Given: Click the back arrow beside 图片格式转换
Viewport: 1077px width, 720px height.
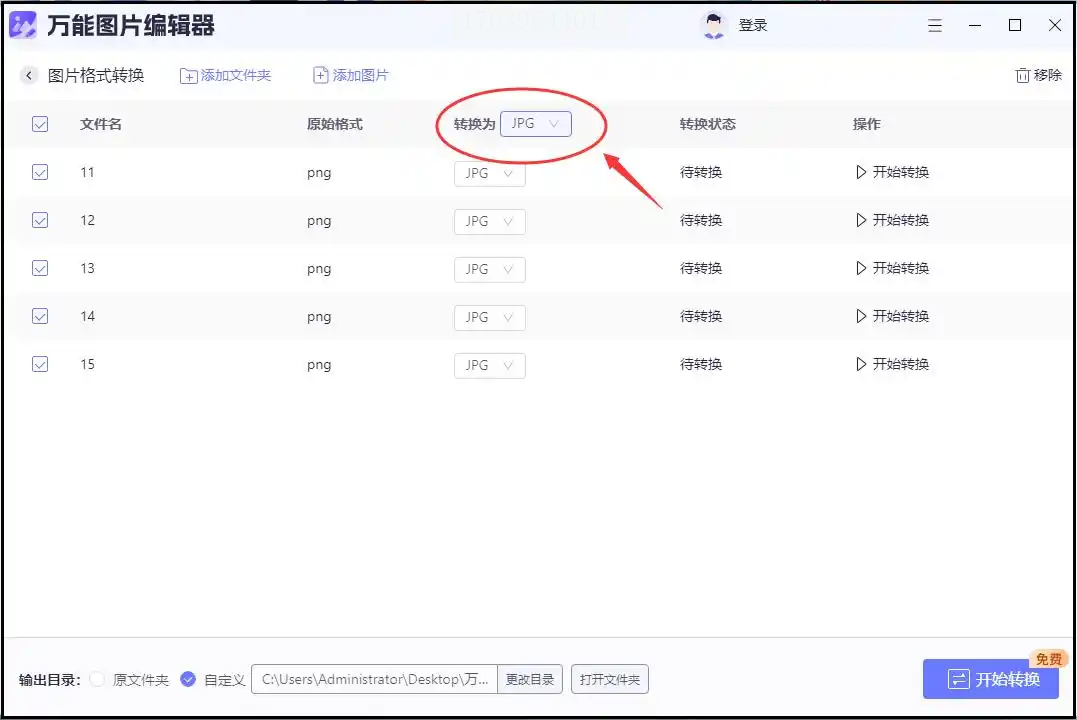Looking at the screenshot, I should point(28,76).
